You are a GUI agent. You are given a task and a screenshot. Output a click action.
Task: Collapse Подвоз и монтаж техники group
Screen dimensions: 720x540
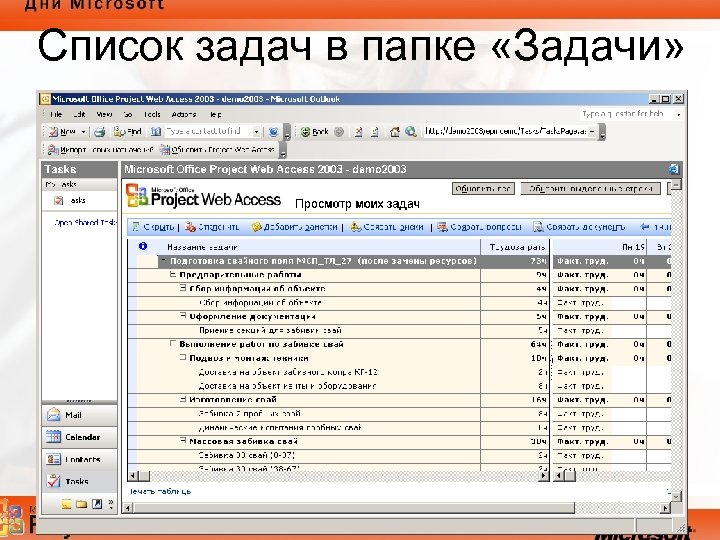coord(183,358)
